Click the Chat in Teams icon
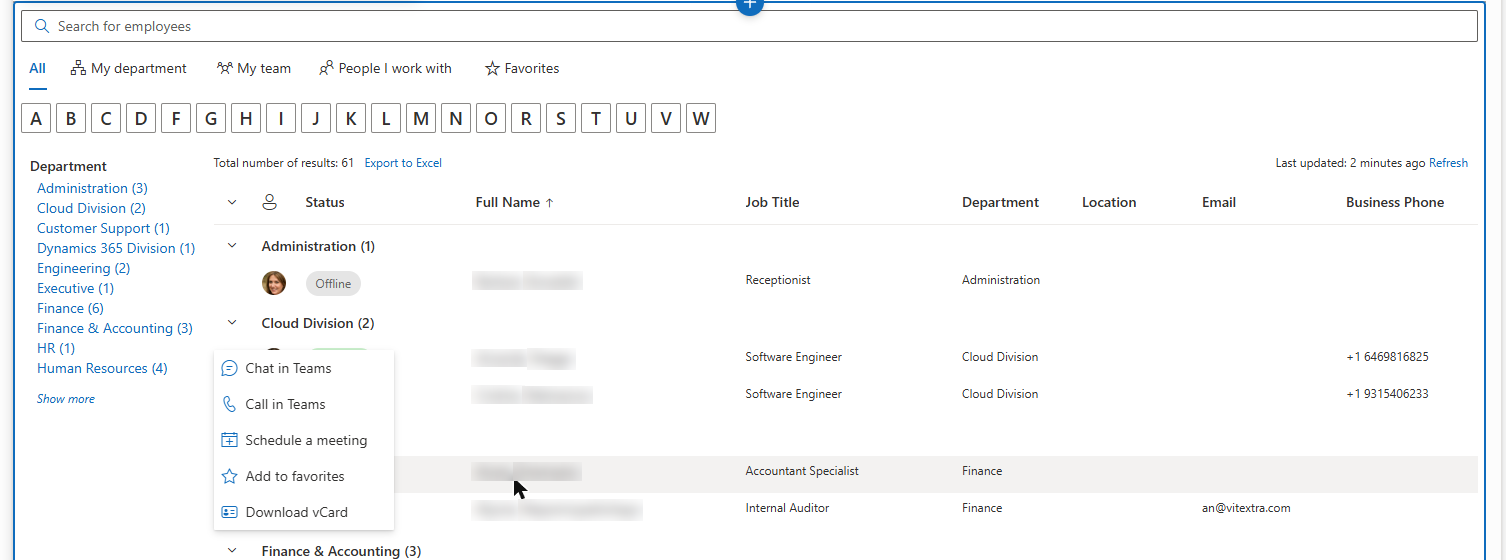 (x=229, y=368)
